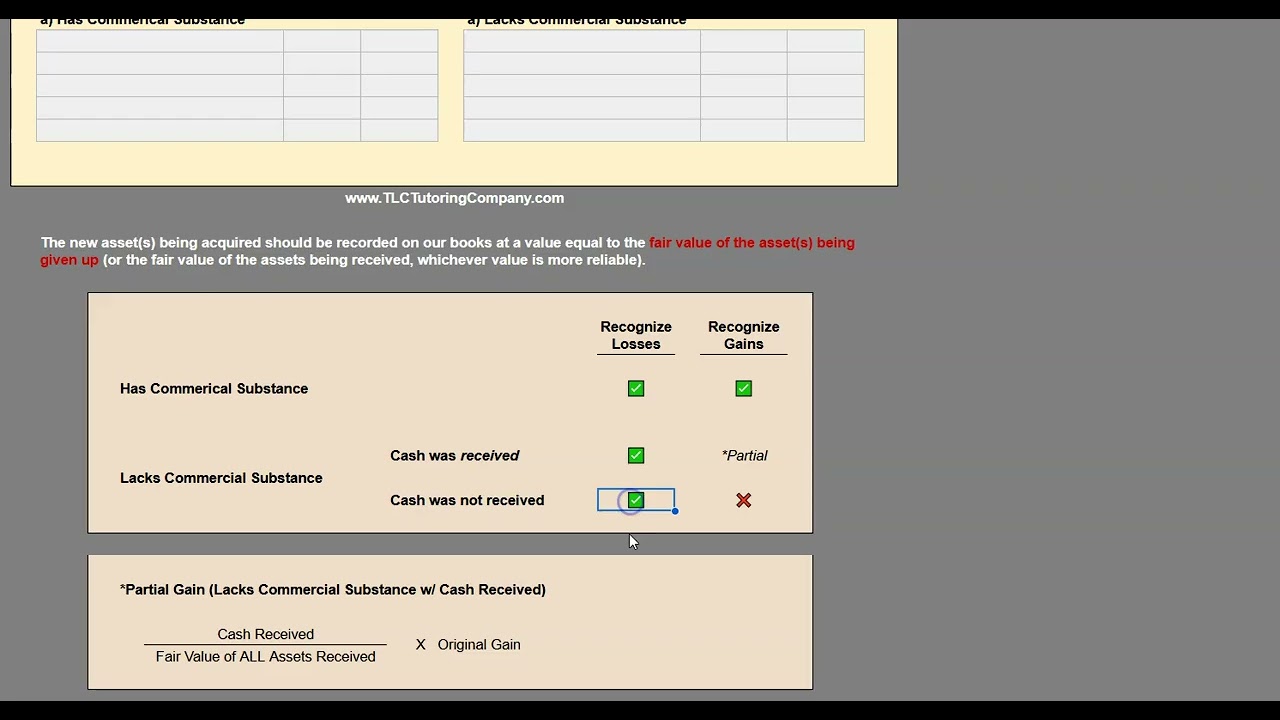Click the Lacks Commercial Substance row label
The height and width of the screenshot is (720, 1280).
(221, 478)
